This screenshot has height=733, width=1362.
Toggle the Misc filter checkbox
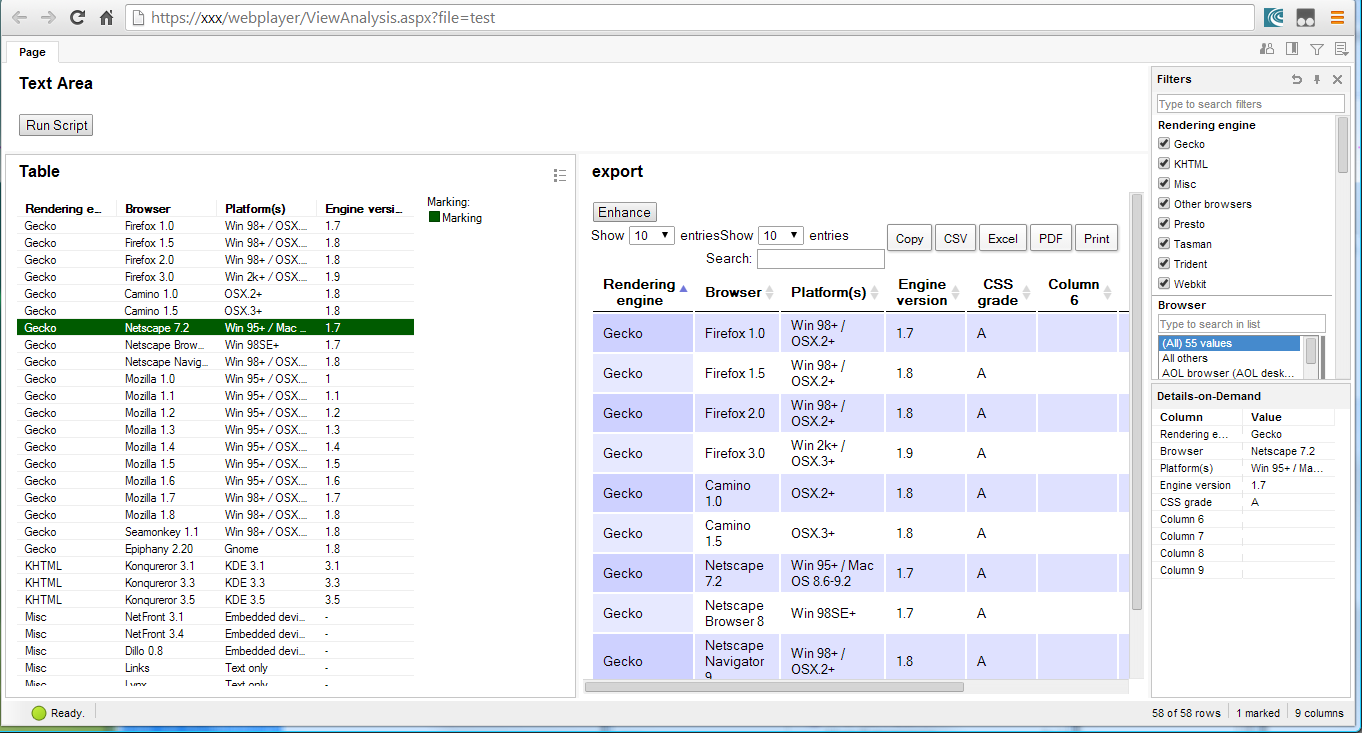[1164, 184]
